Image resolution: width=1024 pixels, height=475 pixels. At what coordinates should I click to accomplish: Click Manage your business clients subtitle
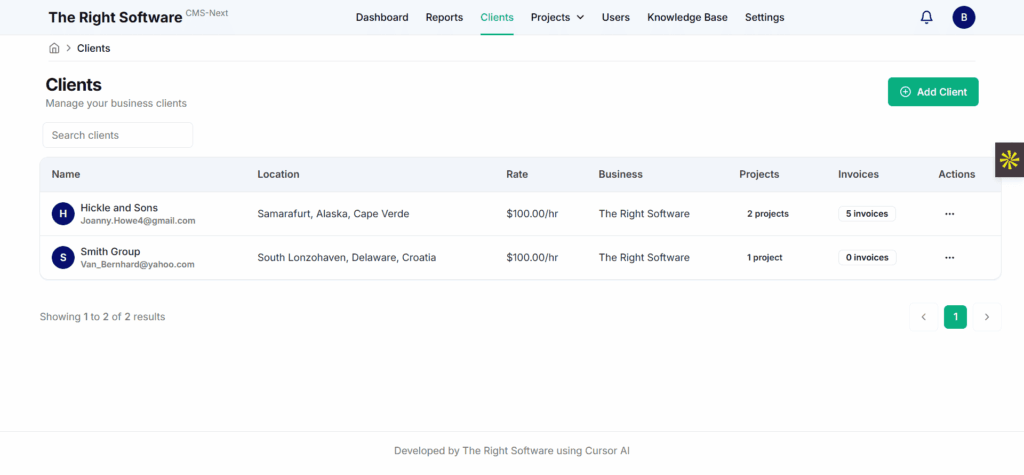coord(116,103)
